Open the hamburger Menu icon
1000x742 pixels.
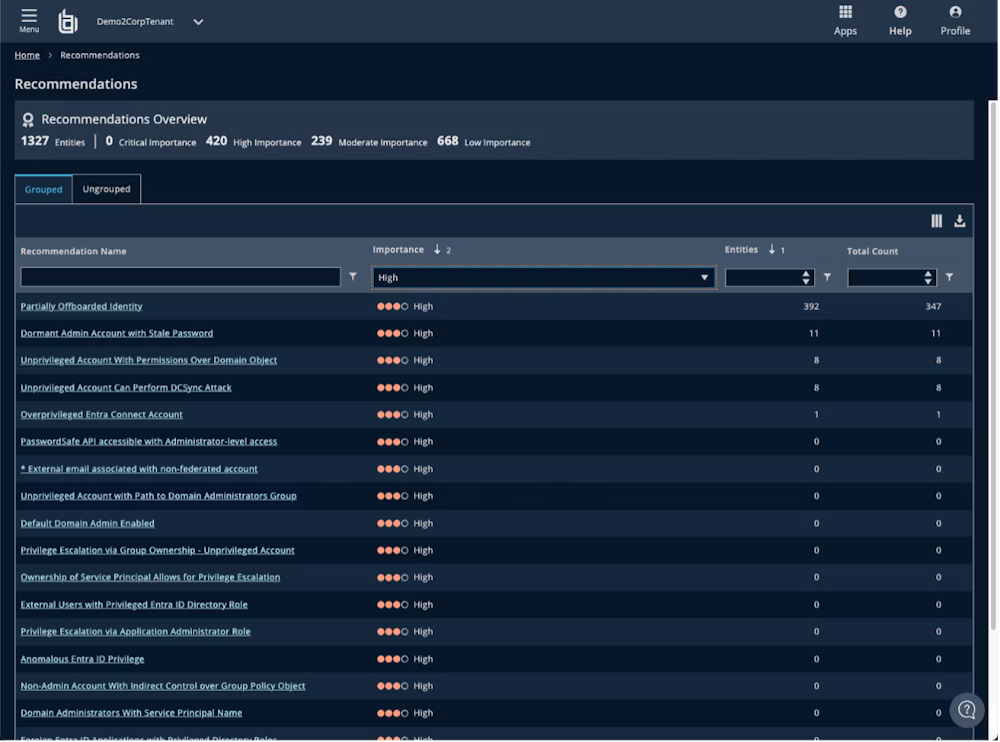click(29, 20)
